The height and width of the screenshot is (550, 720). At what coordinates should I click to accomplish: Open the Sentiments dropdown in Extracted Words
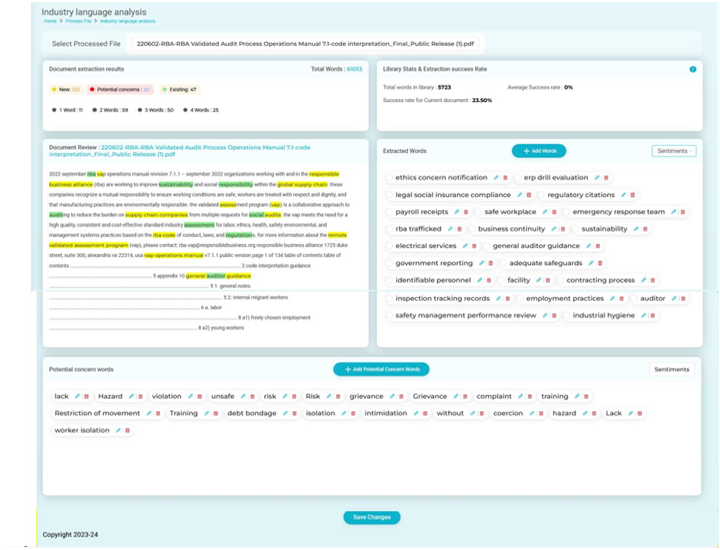pos(674,151)
